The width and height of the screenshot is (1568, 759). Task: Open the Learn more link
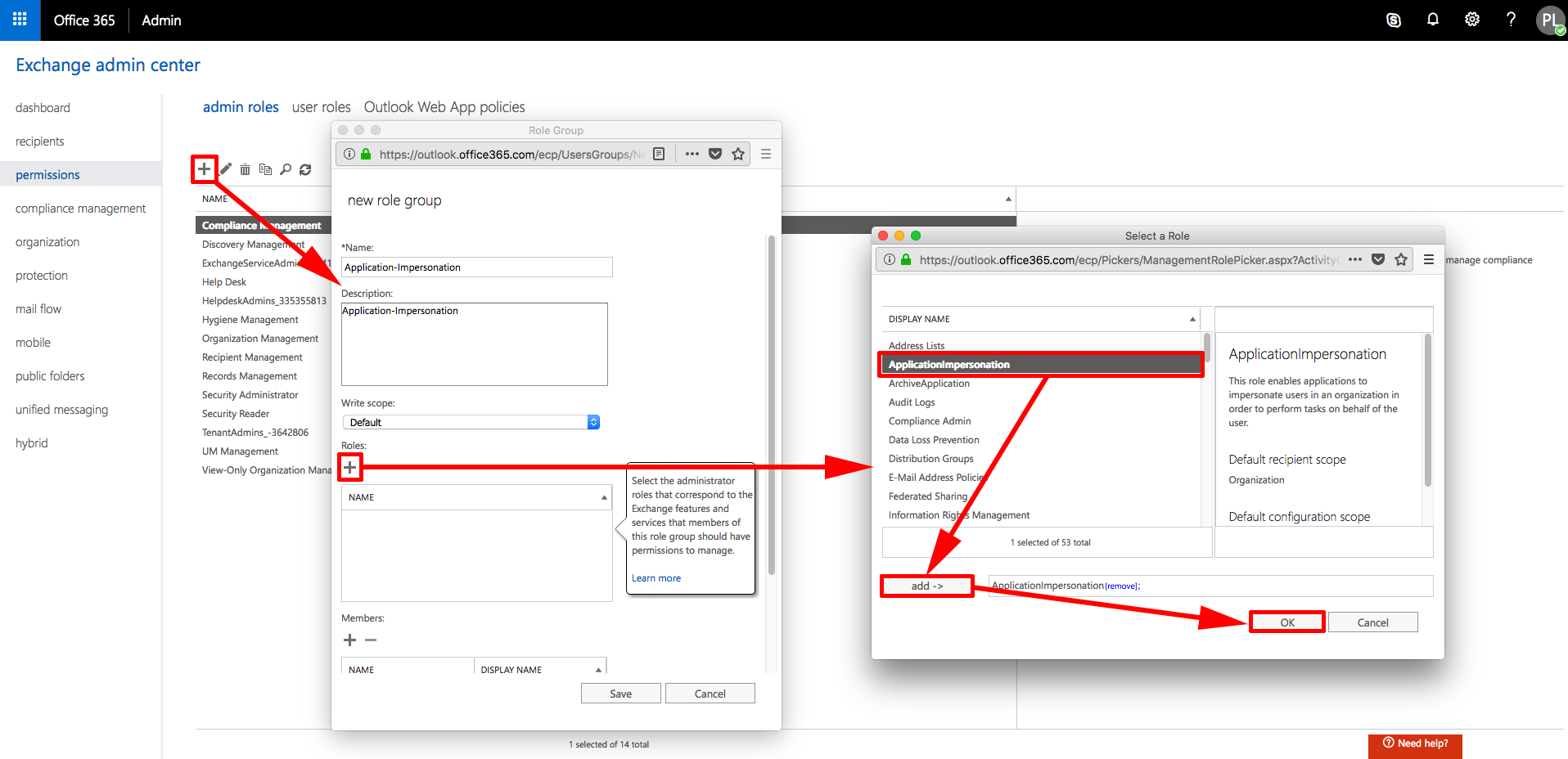[656, 578]
